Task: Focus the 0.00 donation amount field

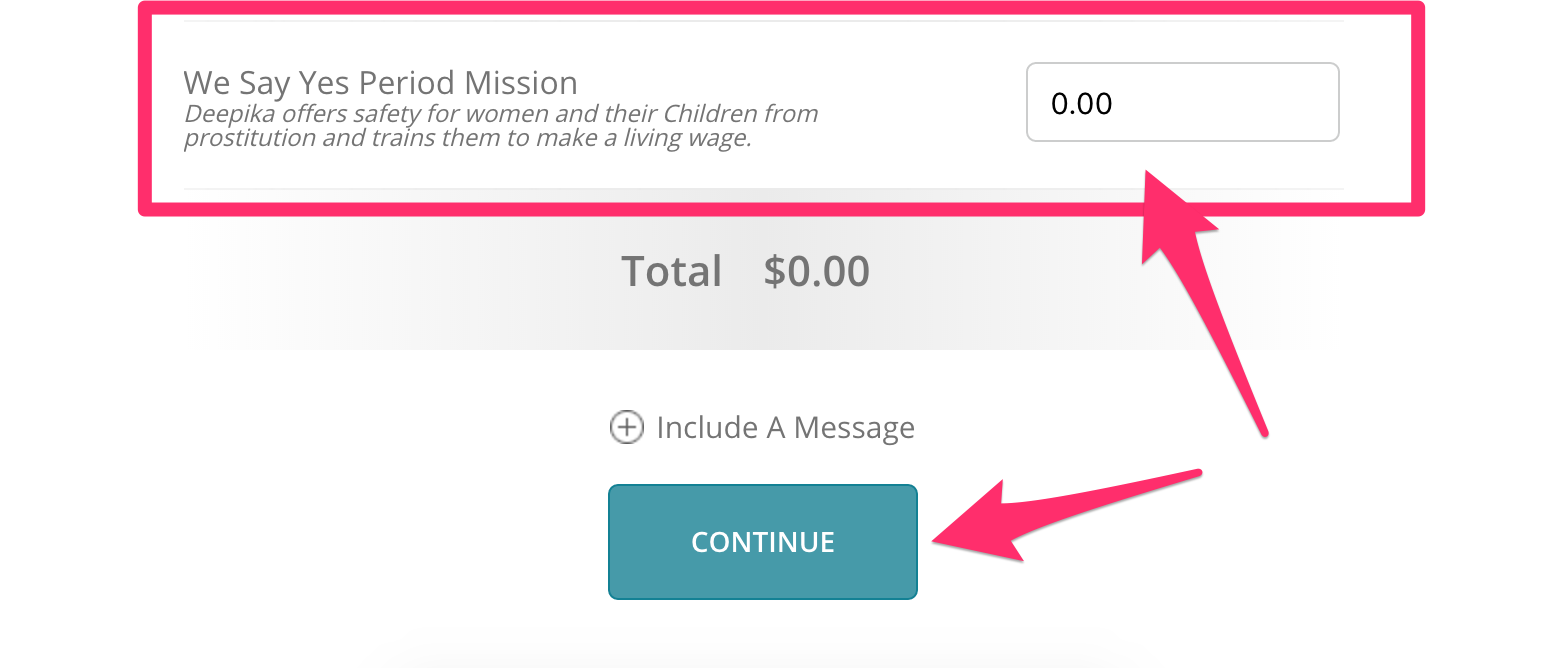Action: tap(1182, 103)
